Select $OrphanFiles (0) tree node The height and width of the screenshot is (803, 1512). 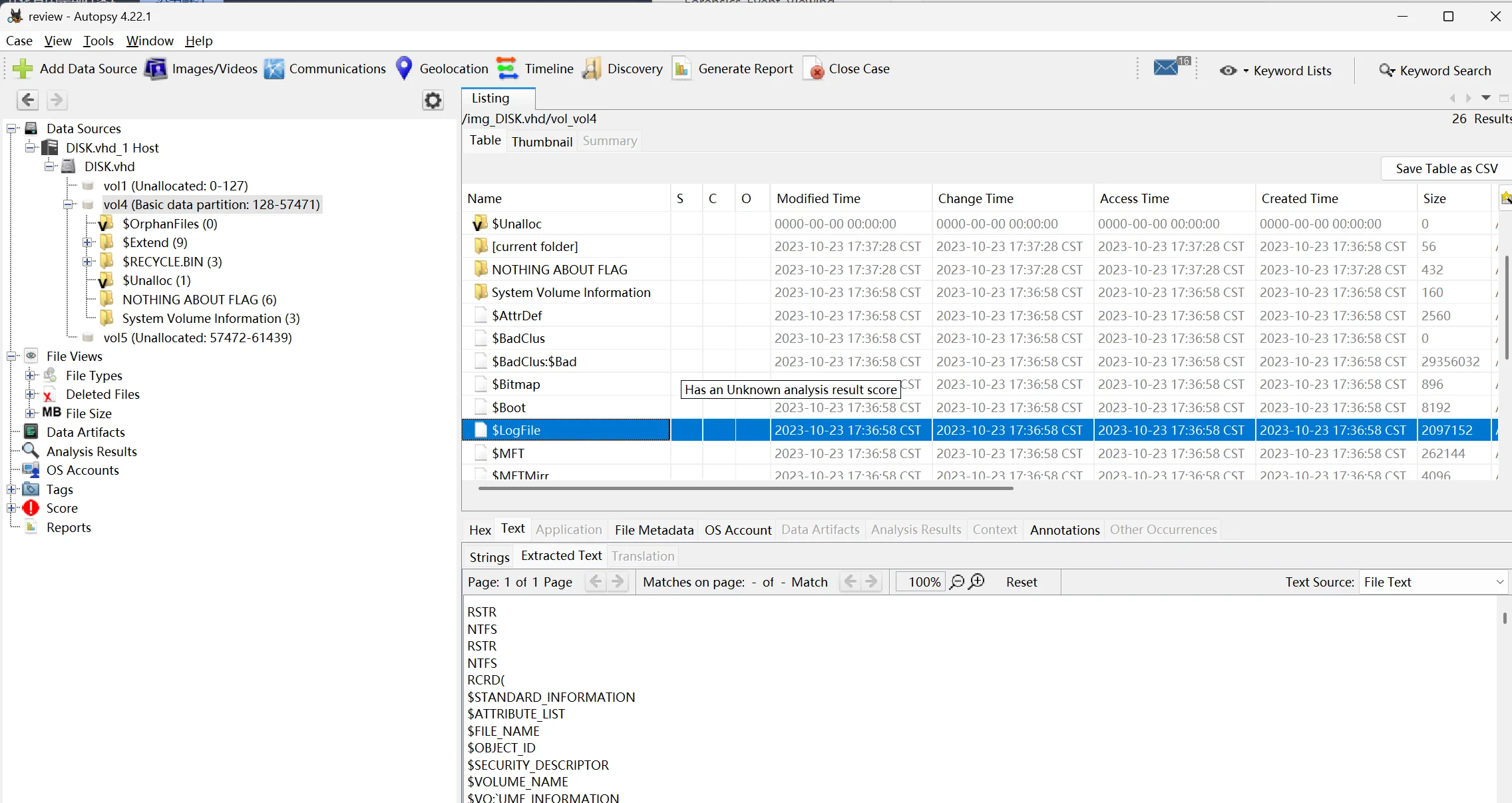170,224
